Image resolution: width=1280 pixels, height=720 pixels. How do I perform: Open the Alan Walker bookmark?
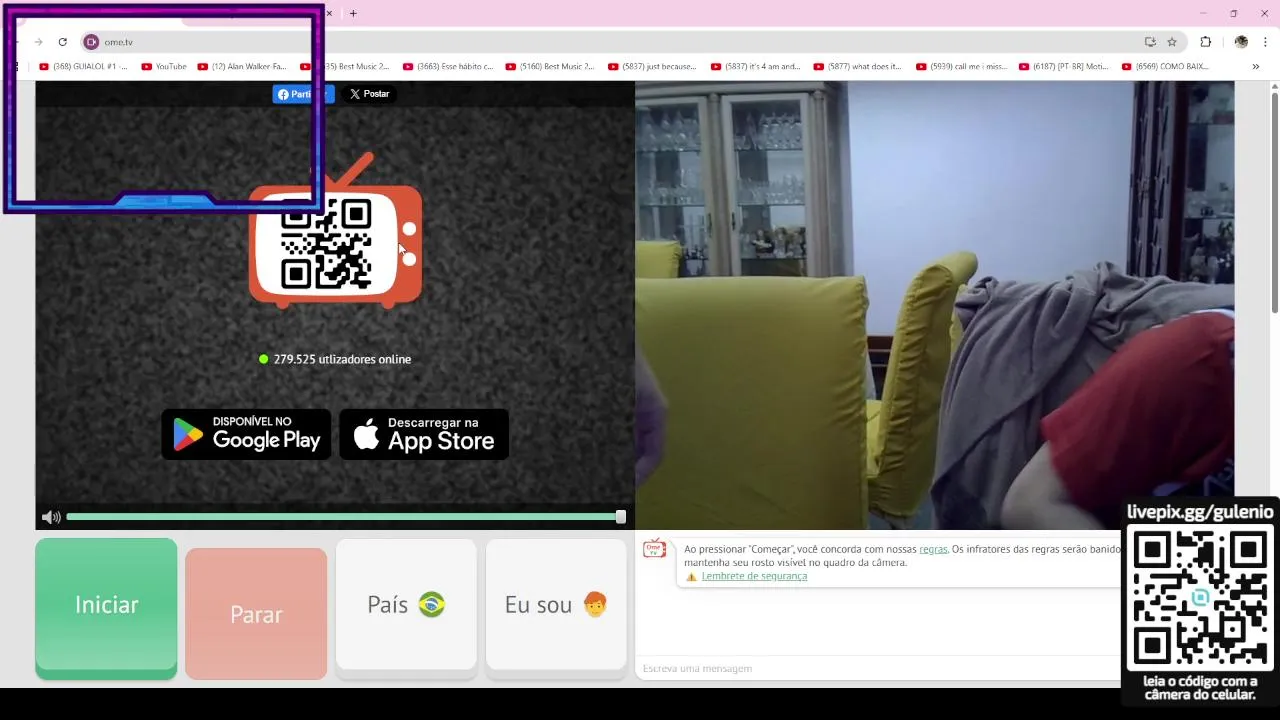pyautogui.click(x=242, y=67)
